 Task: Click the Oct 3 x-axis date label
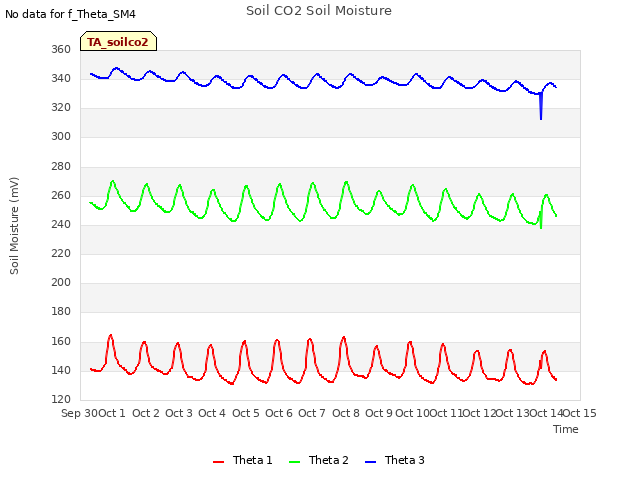179,413
